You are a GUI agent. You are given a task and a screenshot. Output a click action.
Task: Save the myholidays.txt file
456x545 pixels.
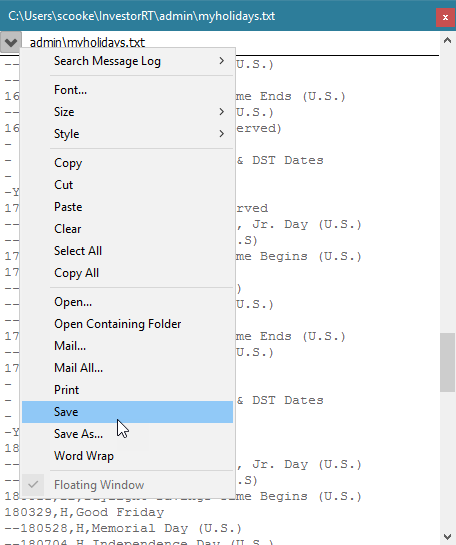click(128, 412)
